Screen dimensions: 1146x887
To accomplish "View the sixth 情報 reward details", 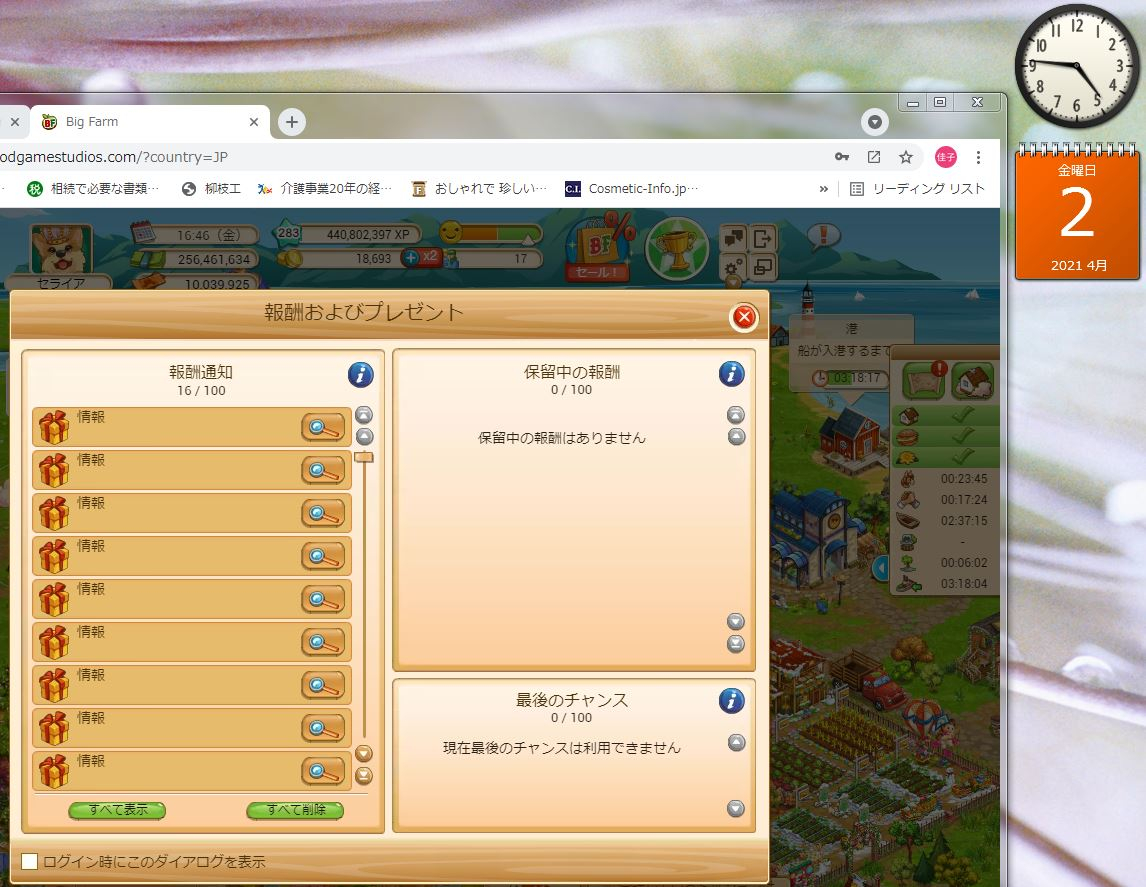I will tap(322, 642).
